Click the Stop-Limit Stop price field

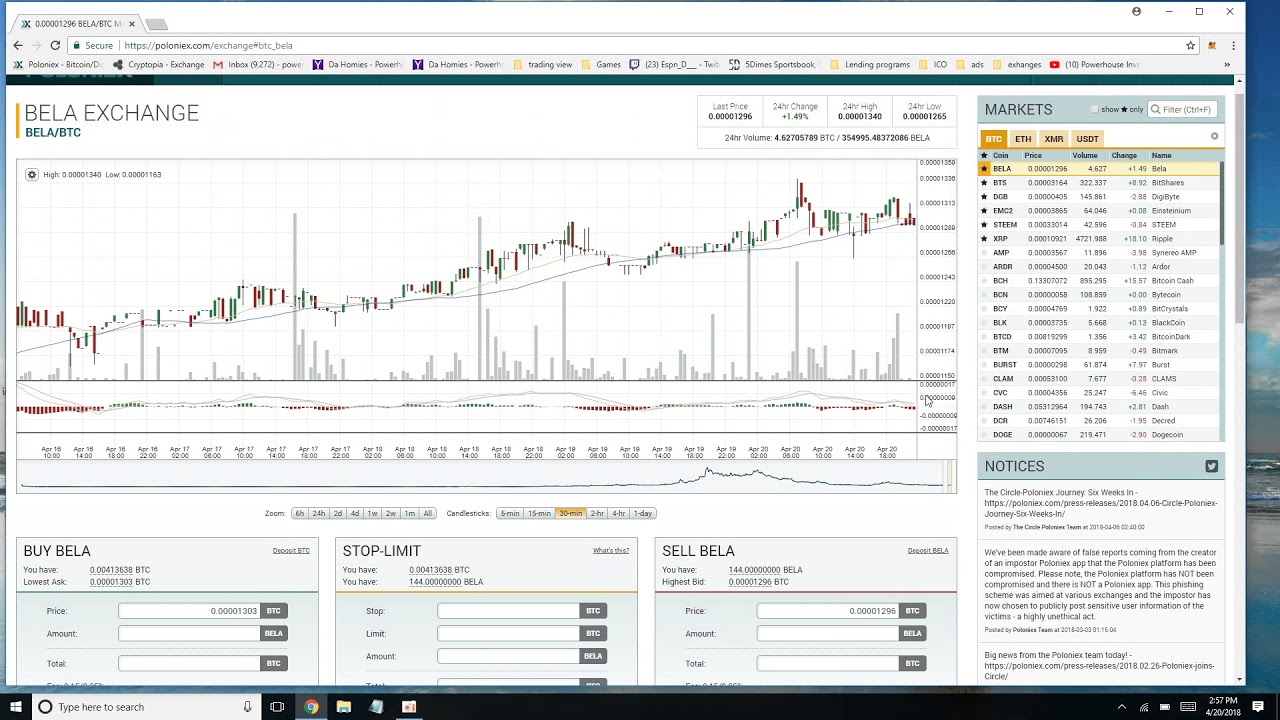pos(509,611)
